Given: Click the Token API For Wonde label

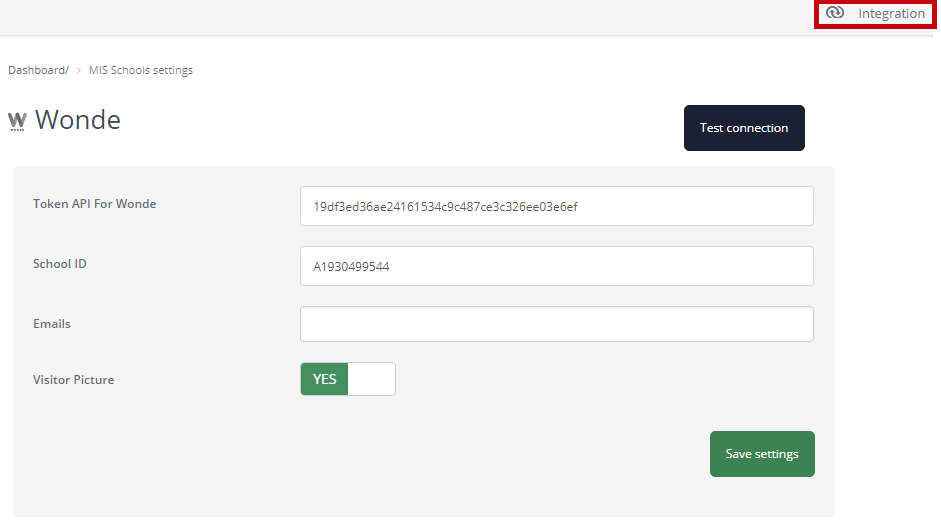Looking at the screenshot, I should [94, 203].
